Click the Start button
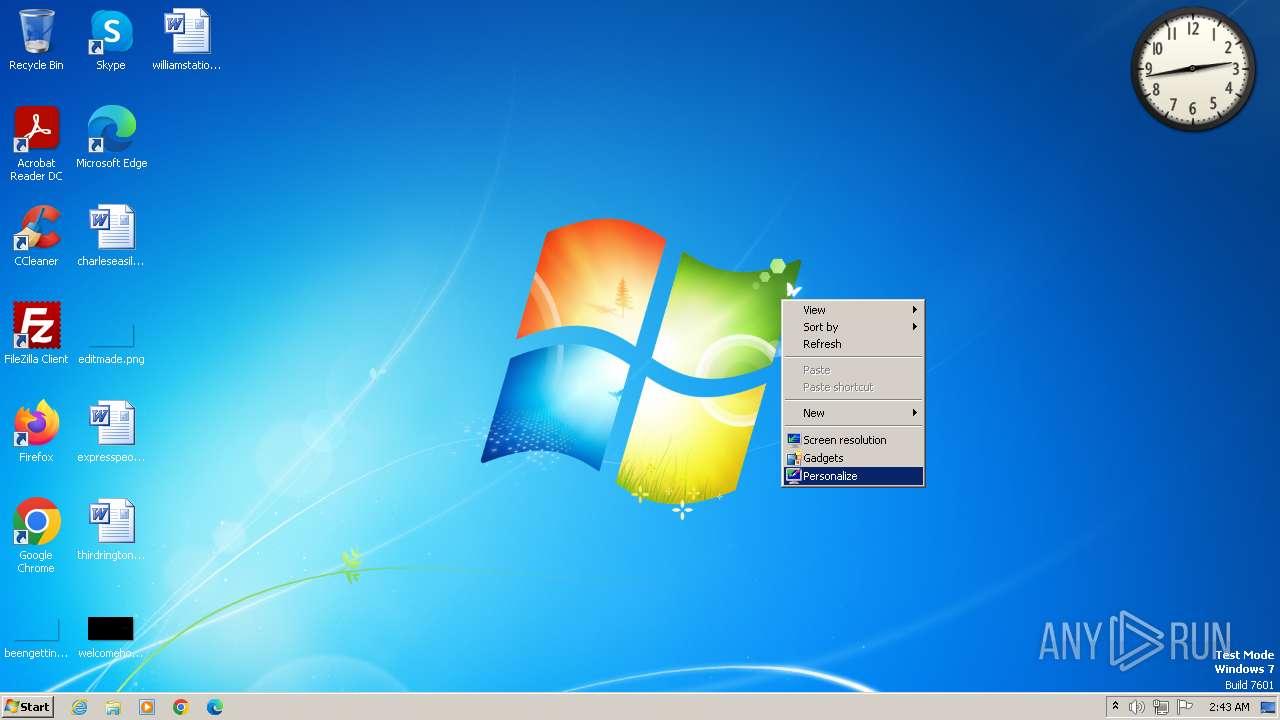 (x=27, y=707)
